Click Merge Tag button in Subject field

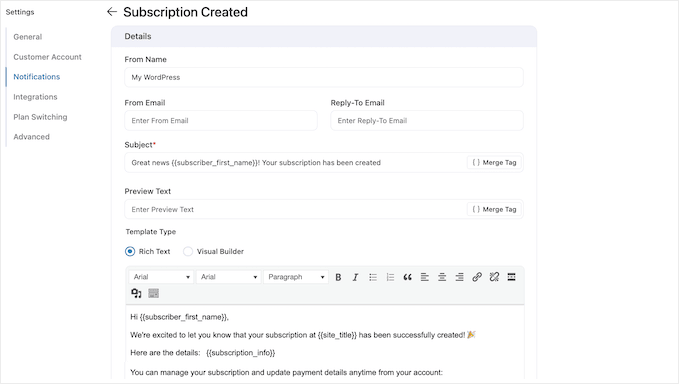(x=494, y=162)
